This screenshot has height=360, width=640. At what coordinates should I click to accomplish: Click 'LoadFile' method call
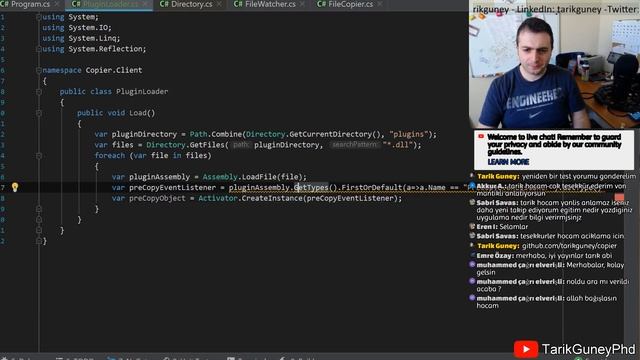[259, 177]
